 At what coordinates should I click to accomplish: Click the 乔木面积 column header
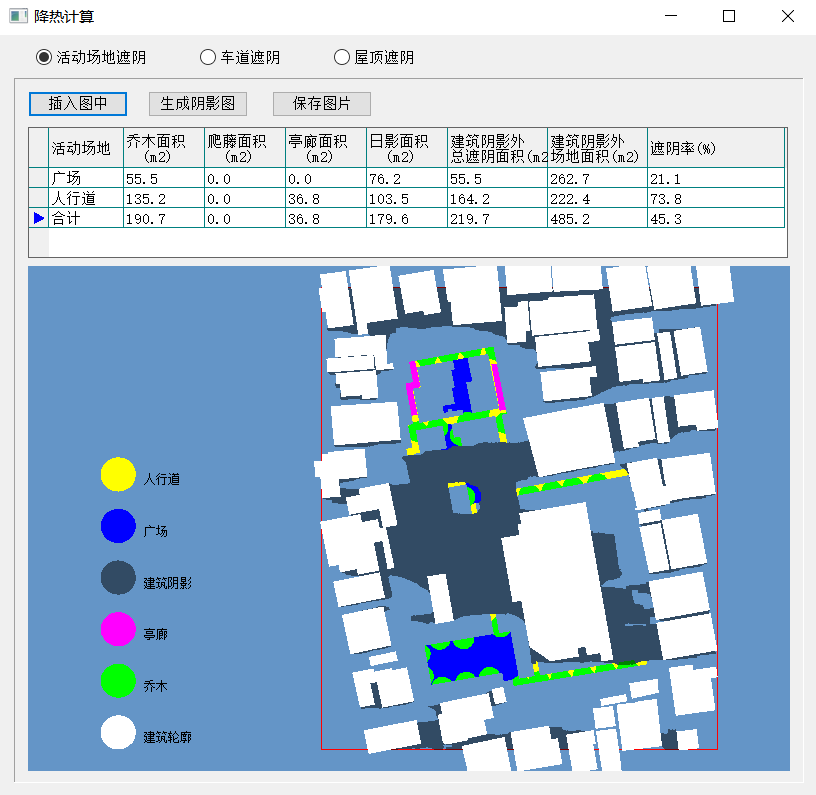tap(163, 148)
